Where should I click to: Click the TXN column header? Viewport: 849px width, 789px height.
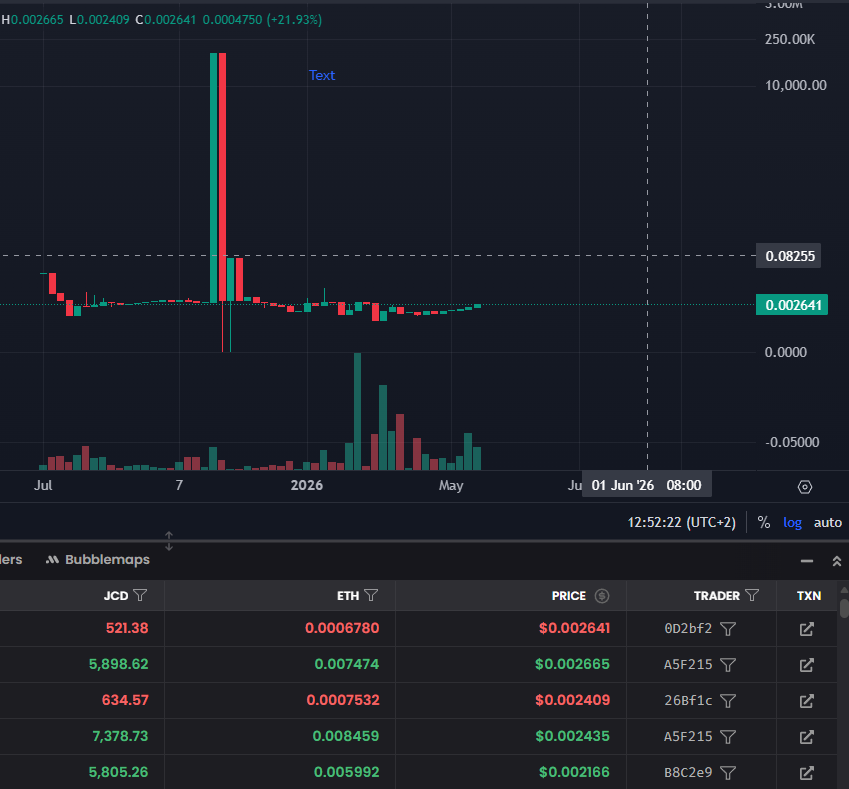point(809,596)
